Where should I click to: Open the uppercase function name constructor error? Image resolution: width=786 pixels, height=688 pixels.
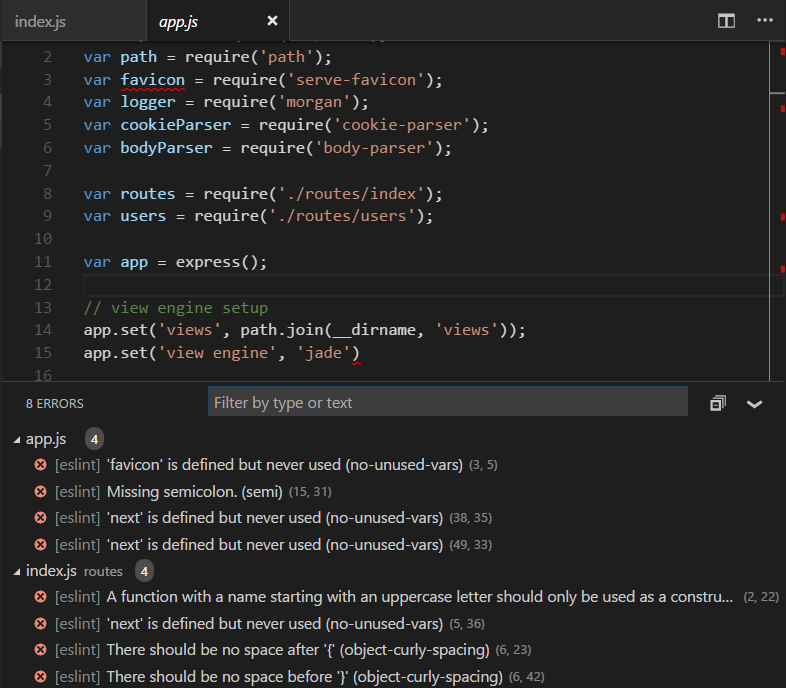click(x=420, y=597)
